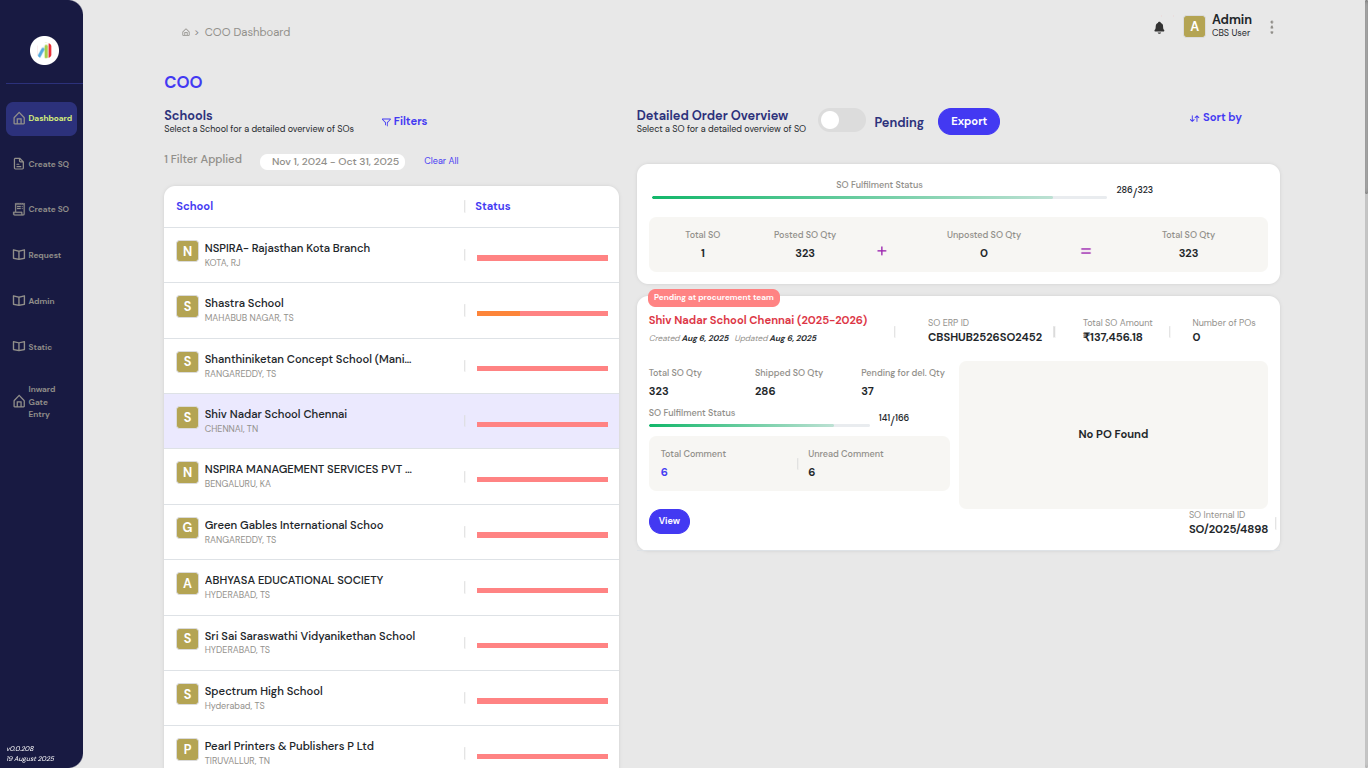
Task: Select ABHYASA EDUCATIONAL SOCIETY row
Action: pos(391,587)
